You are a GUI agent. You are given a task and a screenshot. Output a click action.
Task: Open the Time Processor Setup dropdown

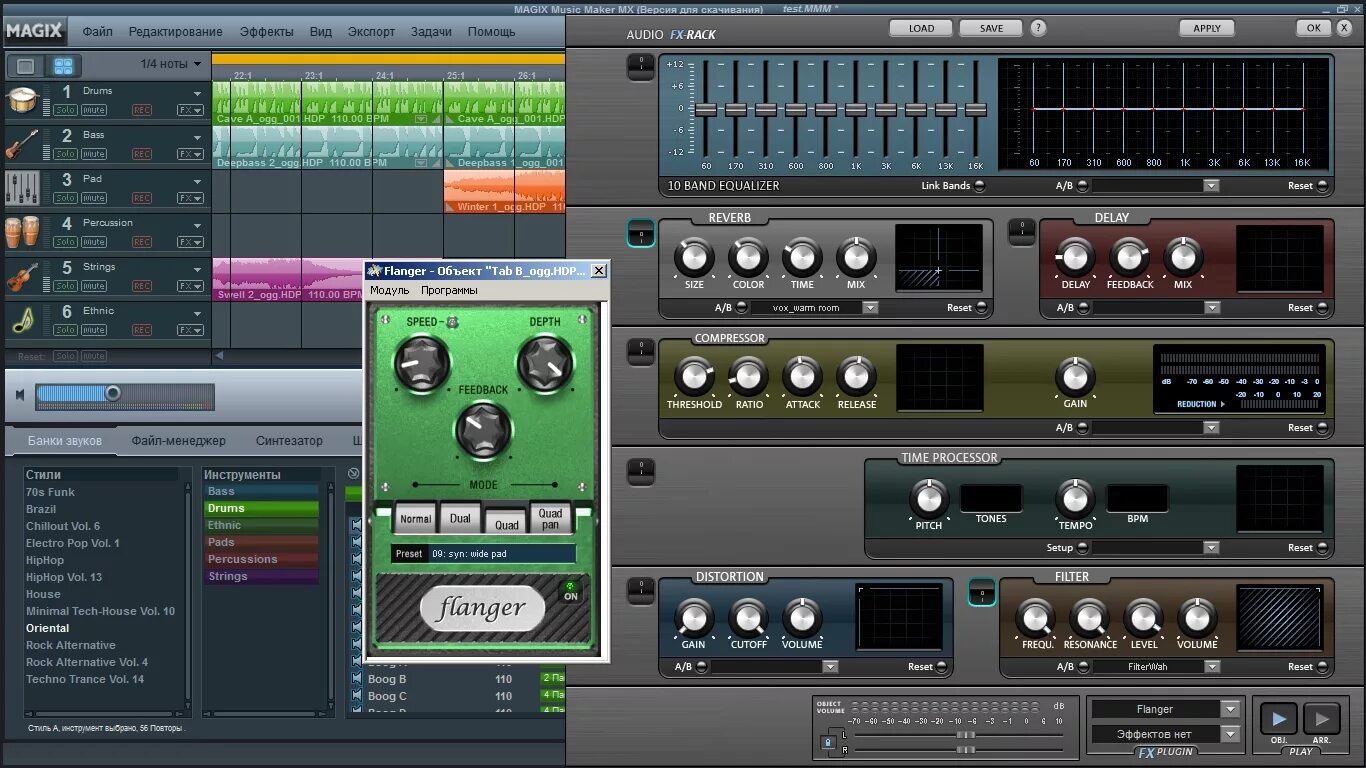(x=1211, y=547)
